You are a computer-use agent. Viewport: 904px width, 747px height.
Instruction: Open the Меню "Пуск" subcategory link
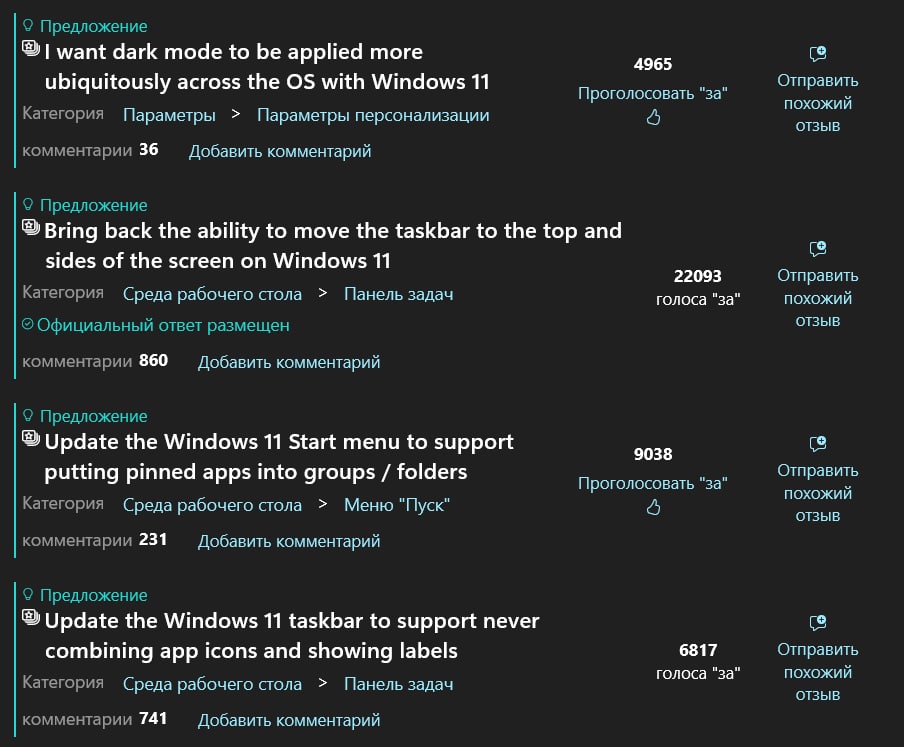(x=397, y=505)
